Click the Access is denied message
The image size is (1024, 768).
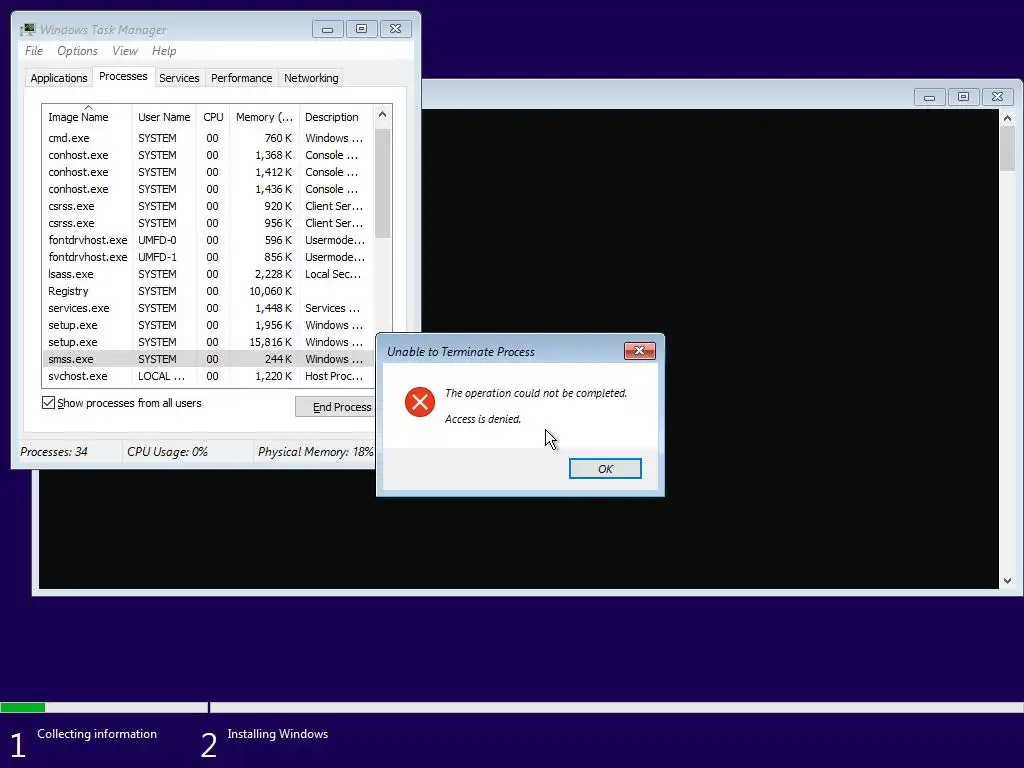point(483,419)
